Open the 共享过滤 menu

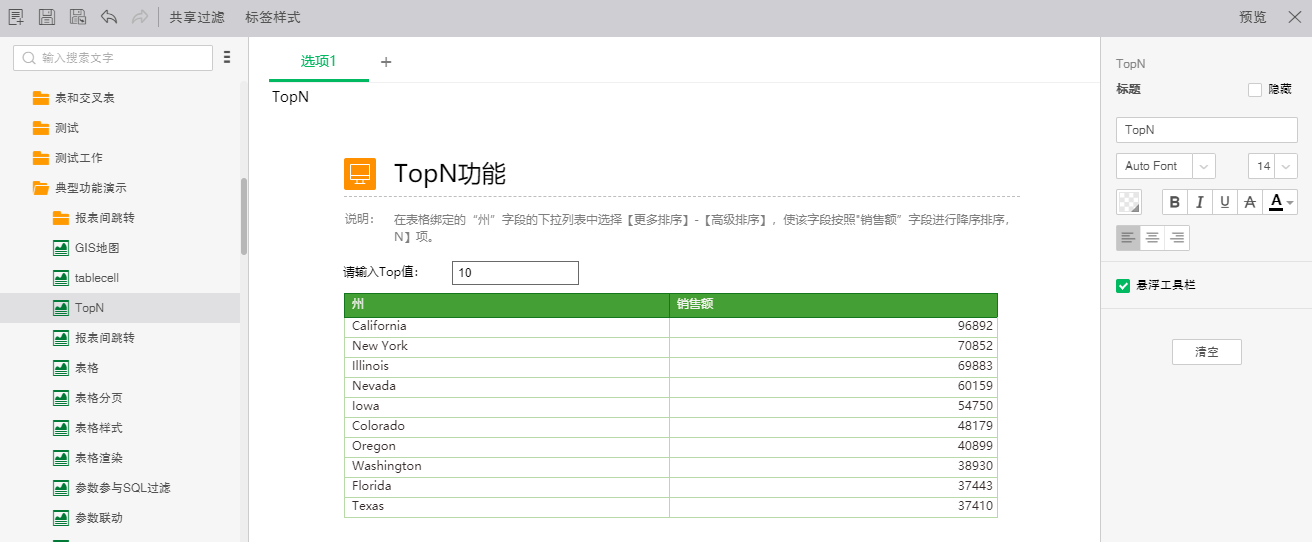pyautogui.click(x=197, y=17)
